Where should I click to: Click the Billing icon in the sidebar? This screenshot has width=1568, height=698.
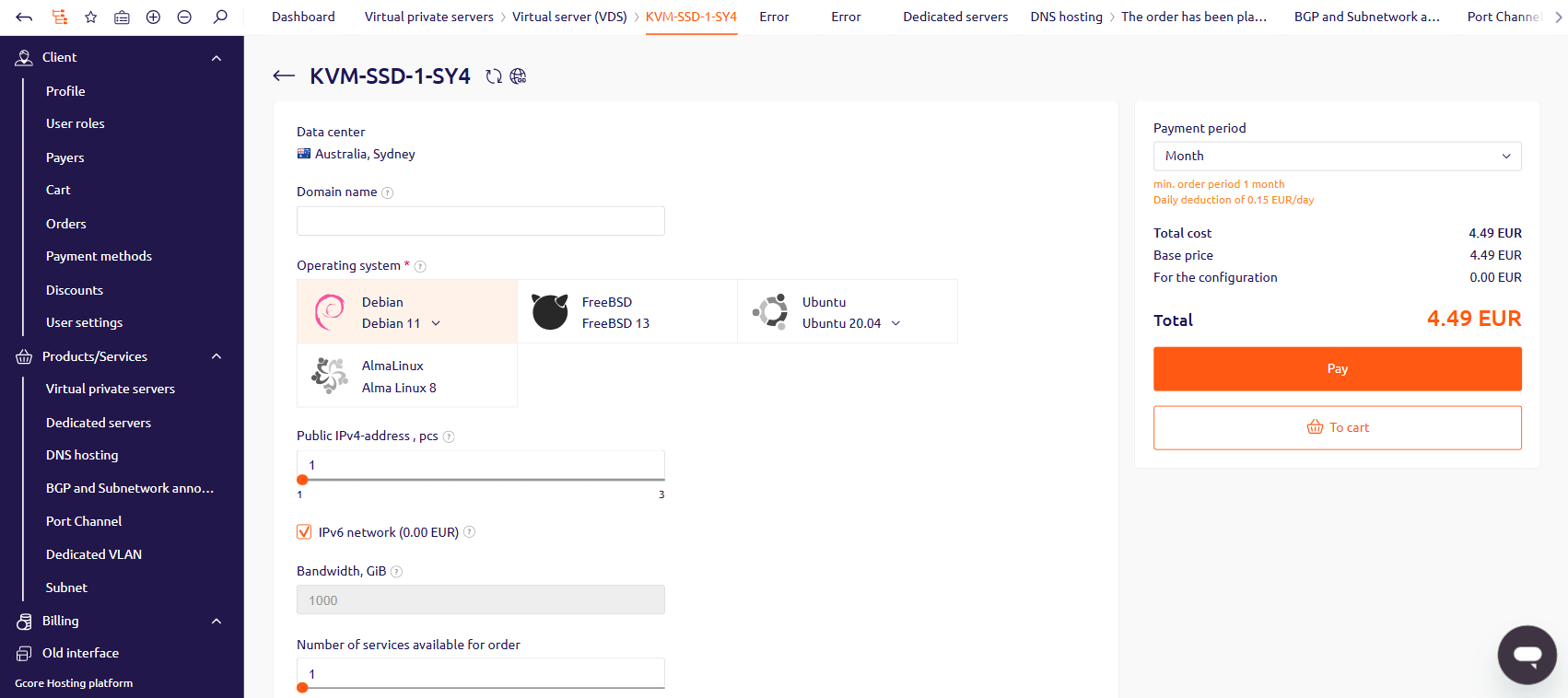(x=24, y=622)
